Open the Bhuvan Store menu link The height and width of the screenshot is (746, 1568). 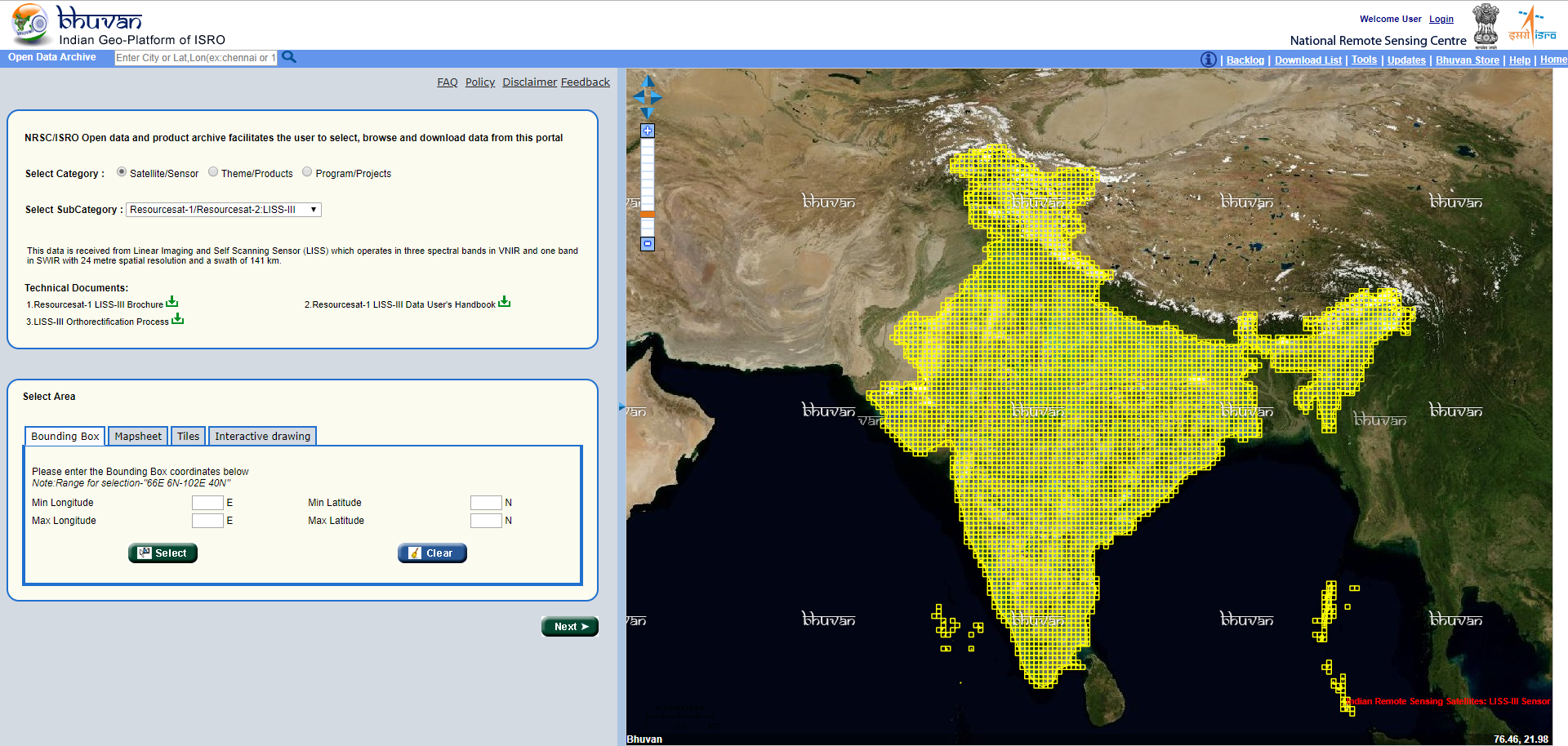coord(1468,60)
